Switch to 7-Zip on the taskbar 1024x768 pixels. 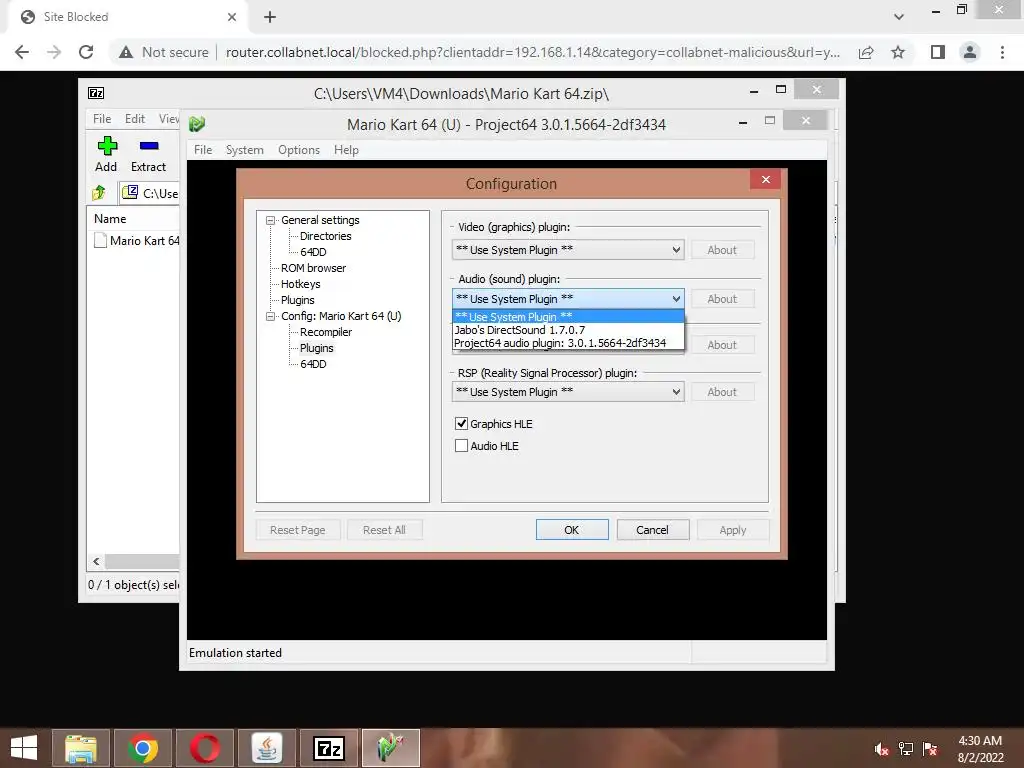(328, 748)
